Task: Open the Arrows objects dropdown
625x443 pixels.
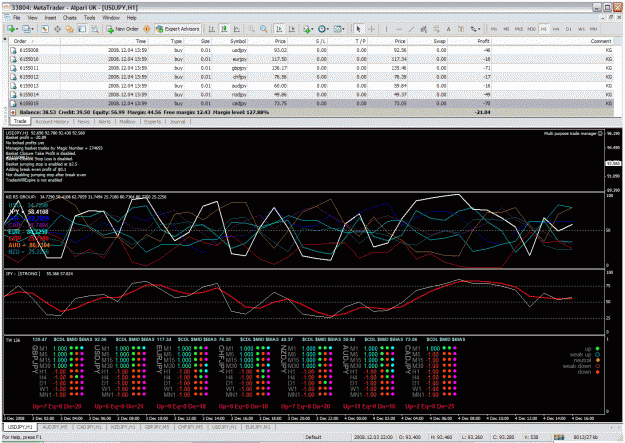Action: [x=476, y=29]
